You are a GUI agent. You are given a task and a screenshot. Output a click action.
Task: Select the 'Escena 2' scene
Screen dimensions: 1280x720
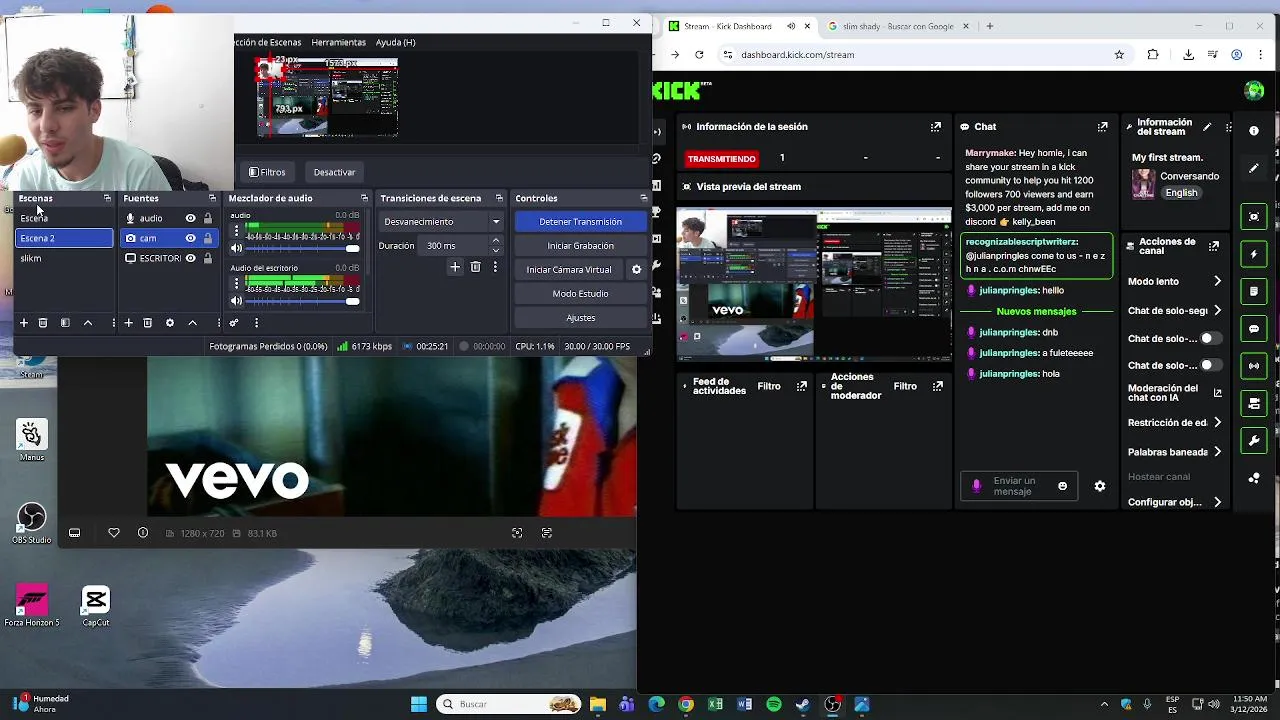64,238
